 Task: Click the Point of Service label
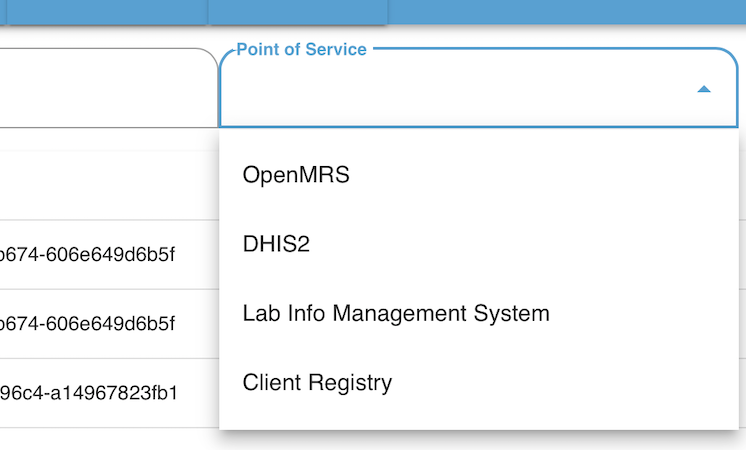(301, 49)
